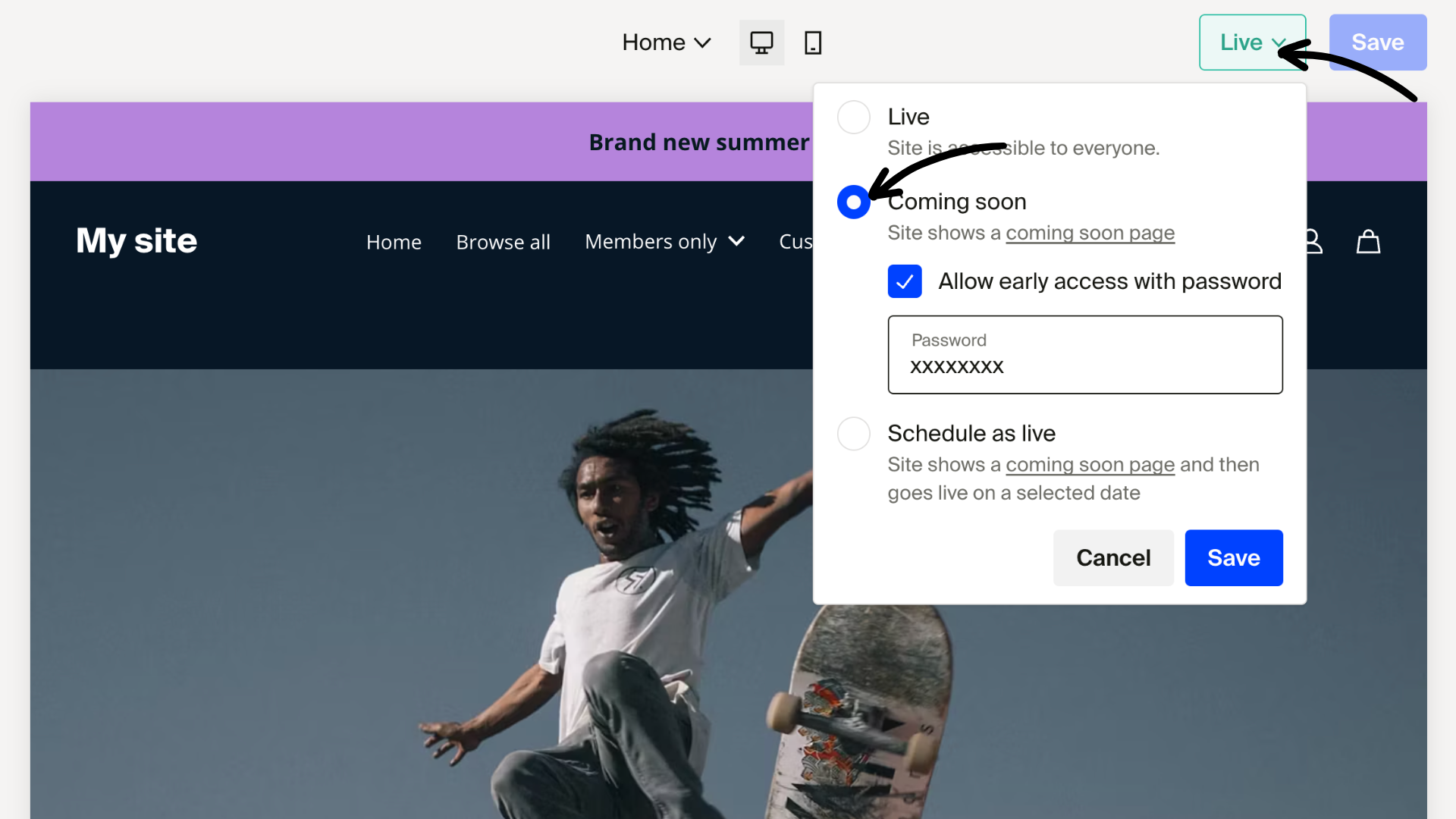The image size is (1456, 819).
Task: Click the top-right Save button
Action: point(1377,42)
